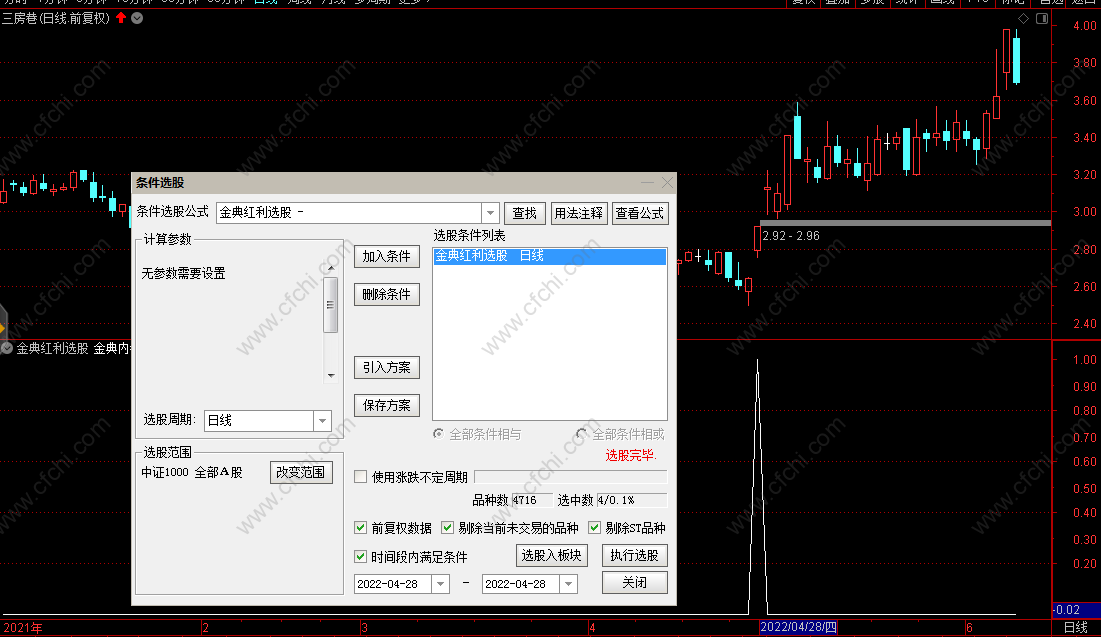Select 全部条件相与 radio button
This screenshot has width=1101, height=637.
pyautogui.click(x=439, y=434)
